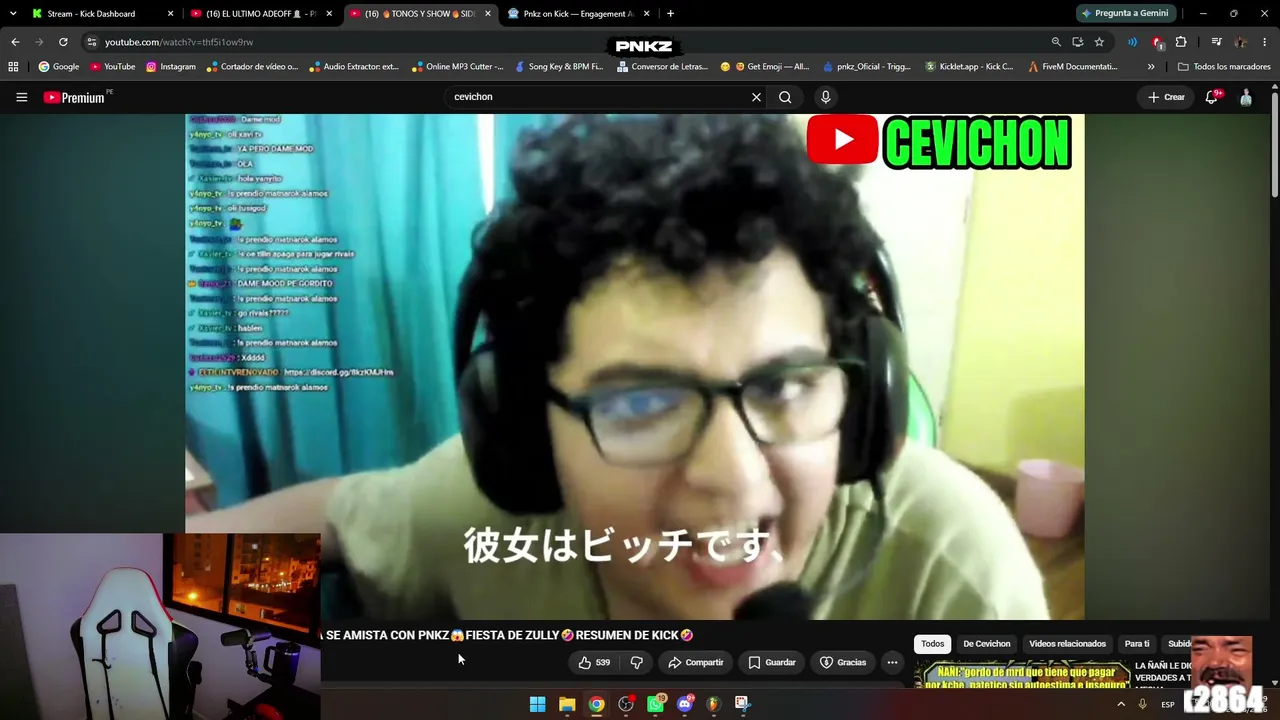Open the 'pnkz_Oficial - Trigg...' bookmark
The height and width of the screenshot is (720, 1280).
tap(867, 67)
